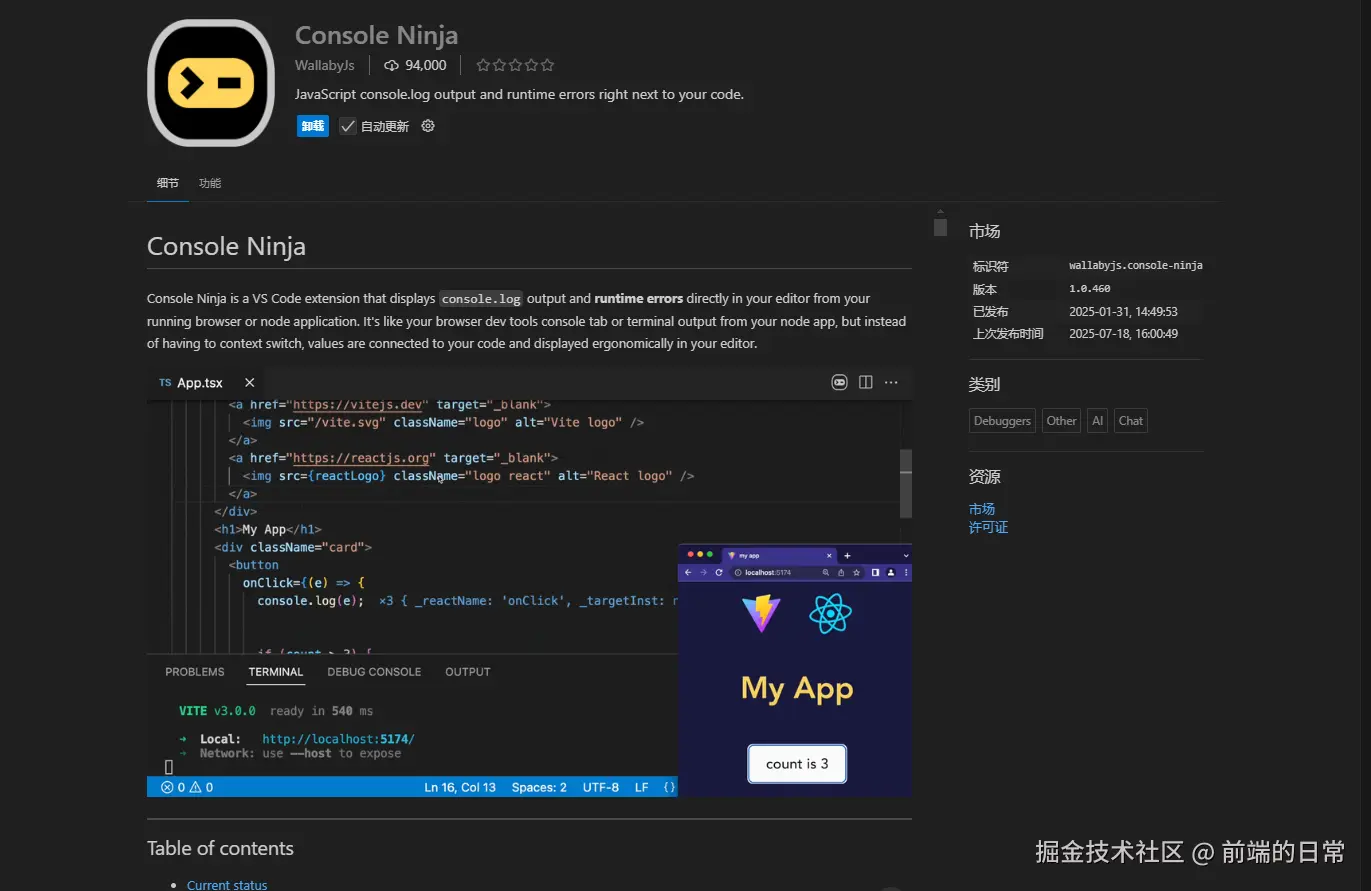Click the published date 2025-01-31, 14:49:53
Viewport: 1371px width, 891px height.
coord(1123,312)
